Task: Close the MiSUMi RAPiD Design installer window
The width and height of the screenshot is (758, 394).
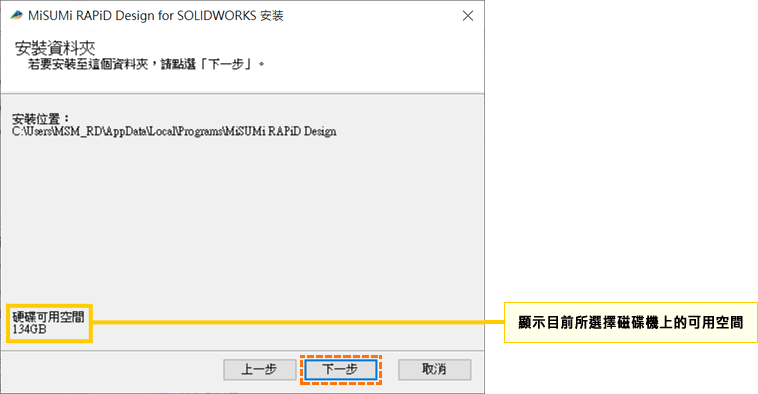Action: pos(467,16)
